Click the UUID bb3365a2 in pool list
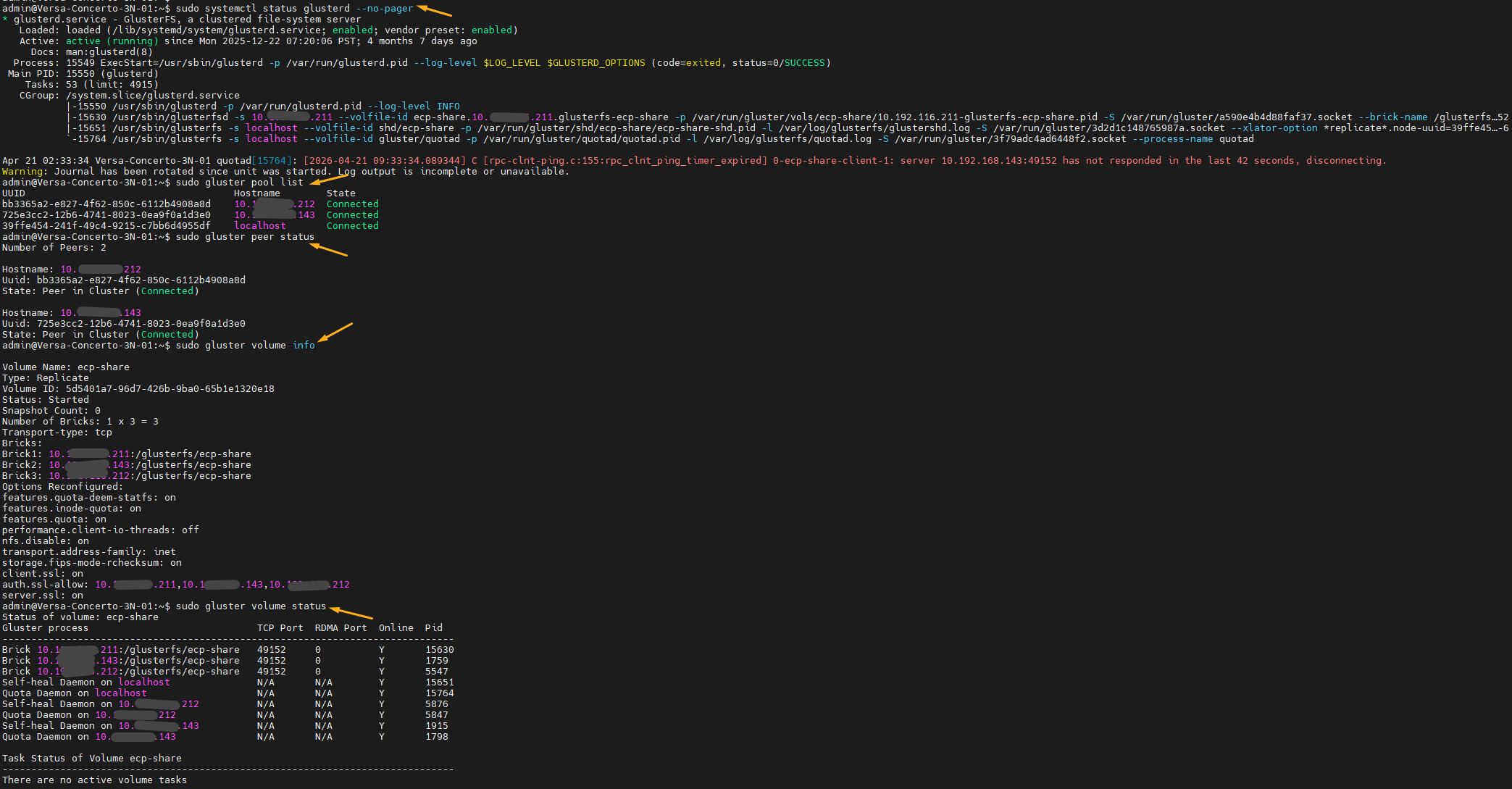 (106, 204)
